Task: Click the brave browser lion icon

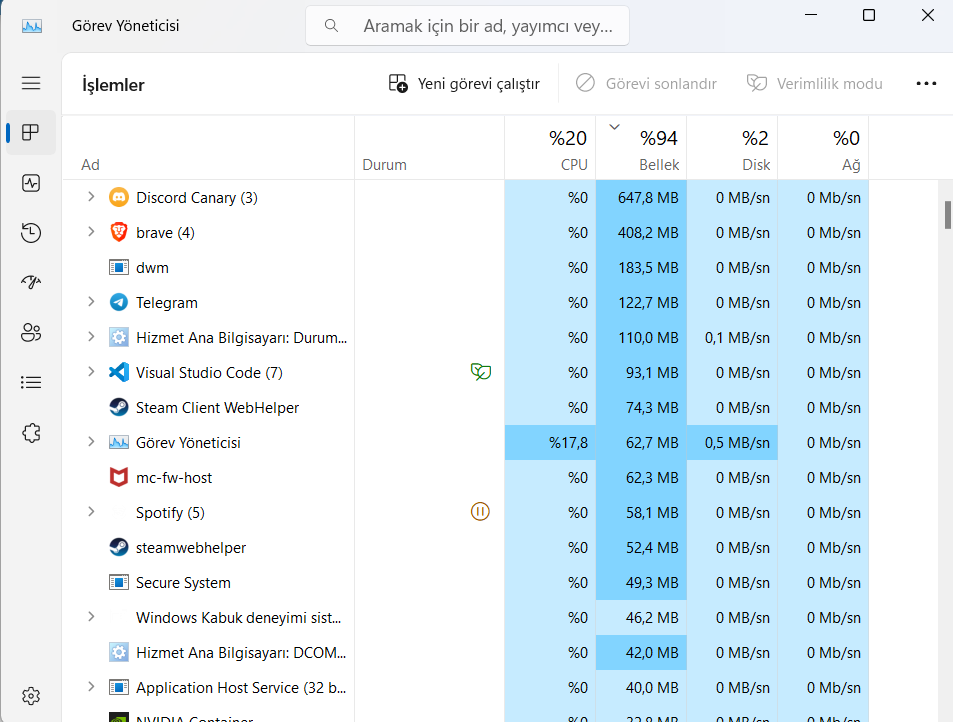Action: point(119,232)
